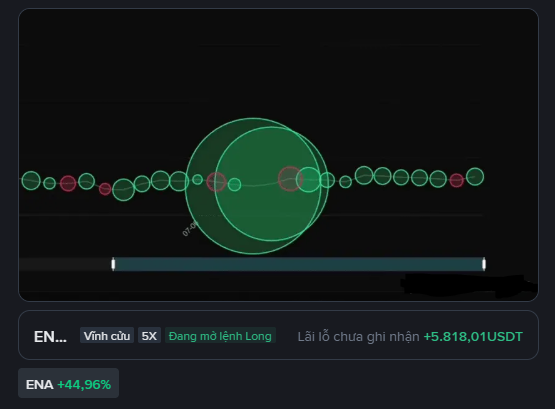The height and width of the screenshot is (409, 555).
Task: Click the Lãi lỗ chưa ghi nhận label
Action: coord(358,336)
